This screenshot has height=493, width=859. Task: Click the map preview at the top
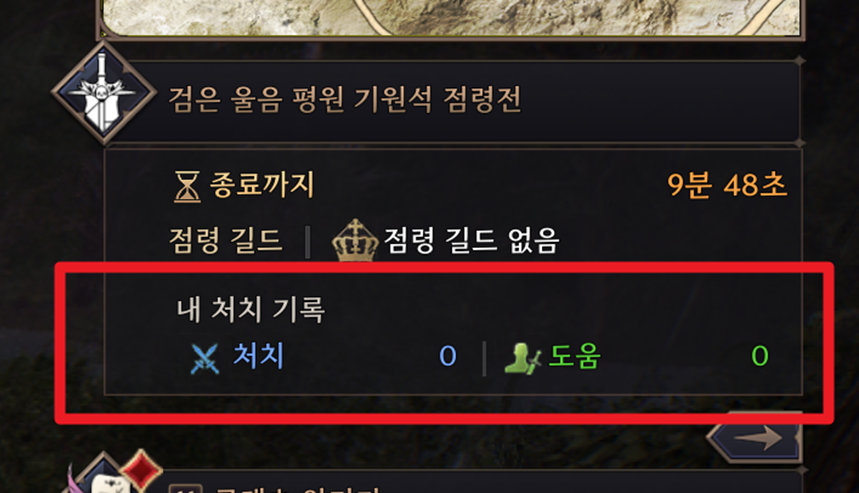pyautogui.click(x=451, y=18)
